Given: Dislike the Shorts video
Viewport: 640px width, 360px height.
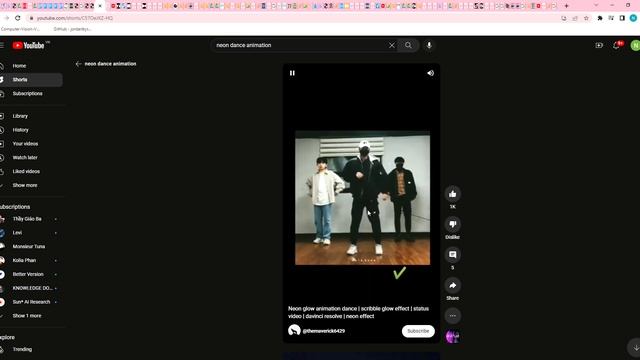Looking at the screenshot, I should [x=453, y=224].
